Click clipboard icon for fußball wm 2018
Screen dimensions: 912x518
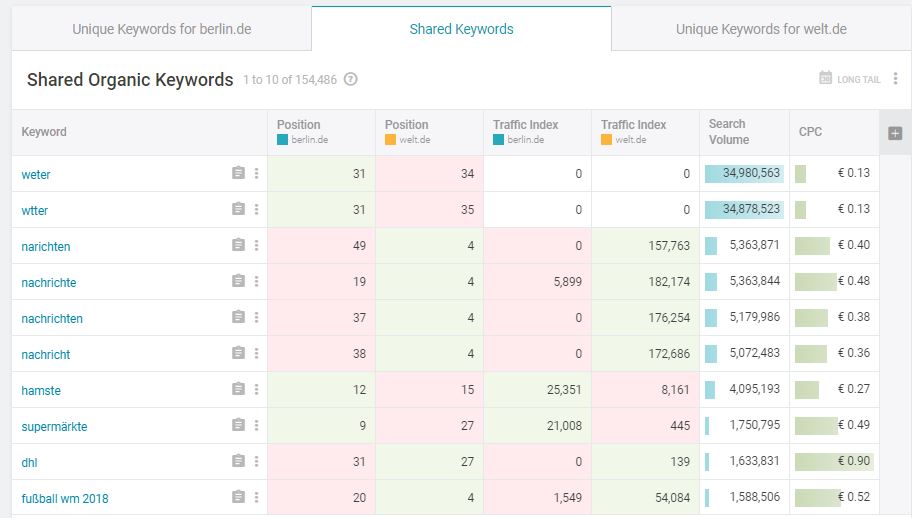(x=238, y=496)
